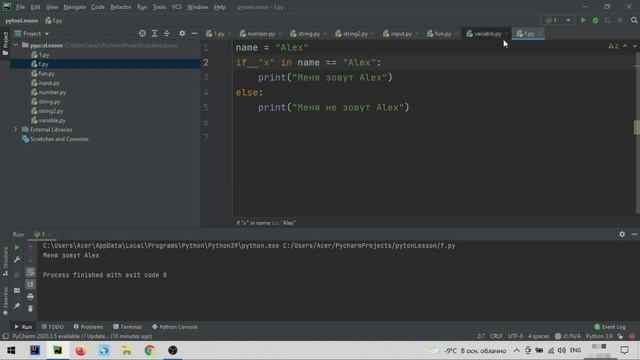Click PyCharm update available notification text
The width and height of the screenshot is (640, 360).
(82, 336)
